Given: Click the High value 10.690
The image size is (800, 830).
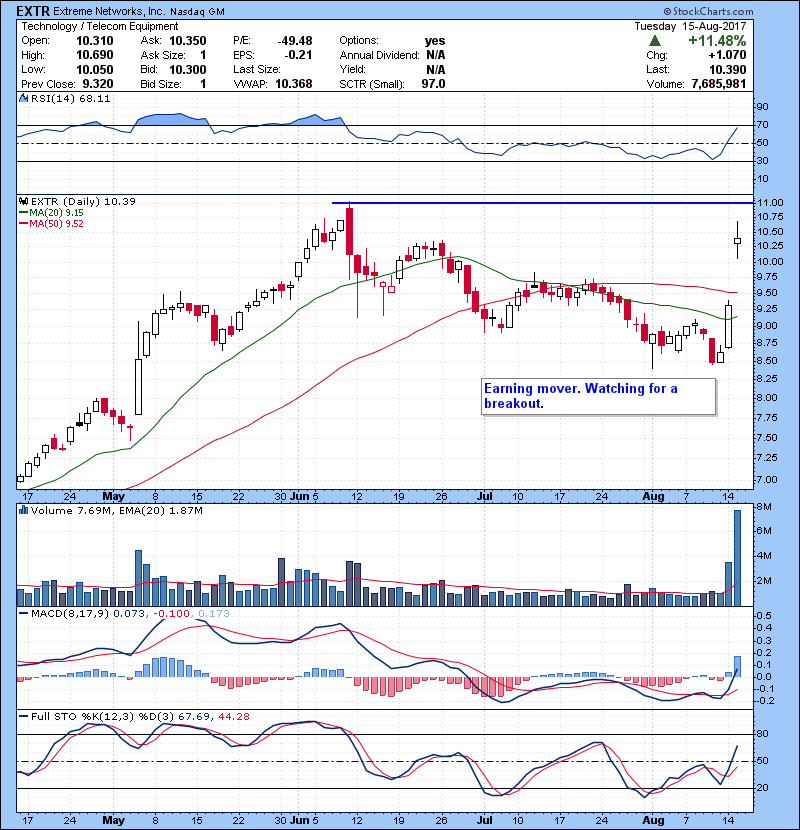Looking at the screenshot, I should (x=94, y=55).
